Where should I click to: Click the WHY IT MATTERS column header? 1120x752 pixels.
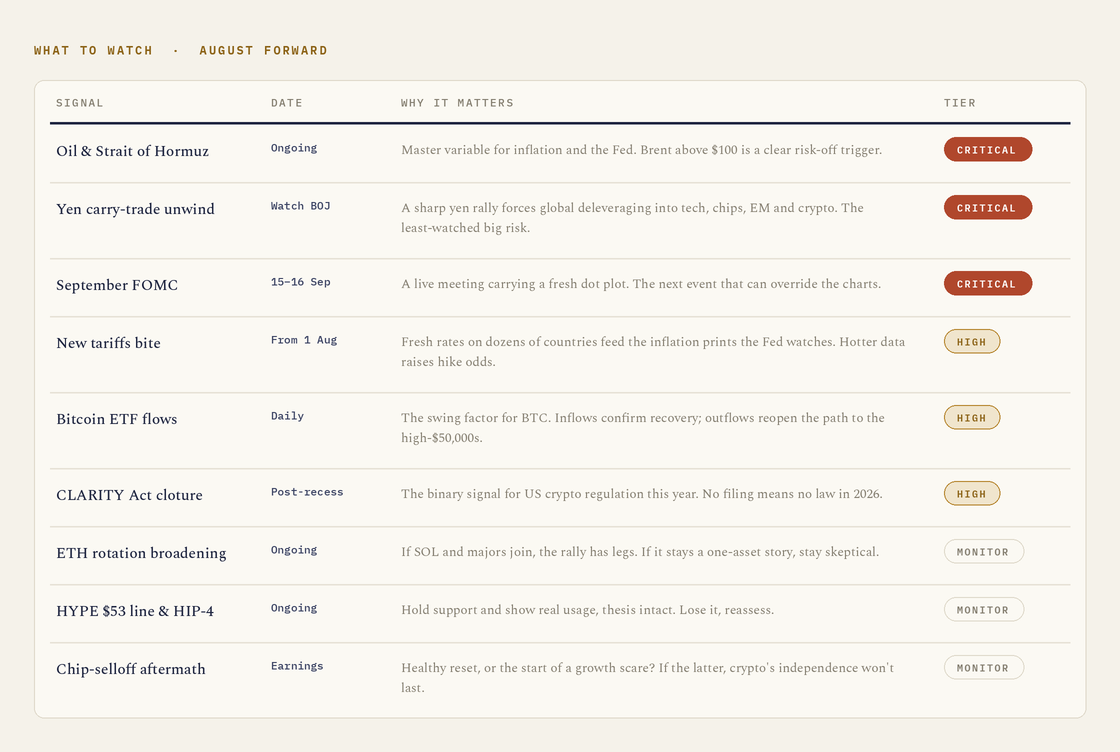[457, 103]
